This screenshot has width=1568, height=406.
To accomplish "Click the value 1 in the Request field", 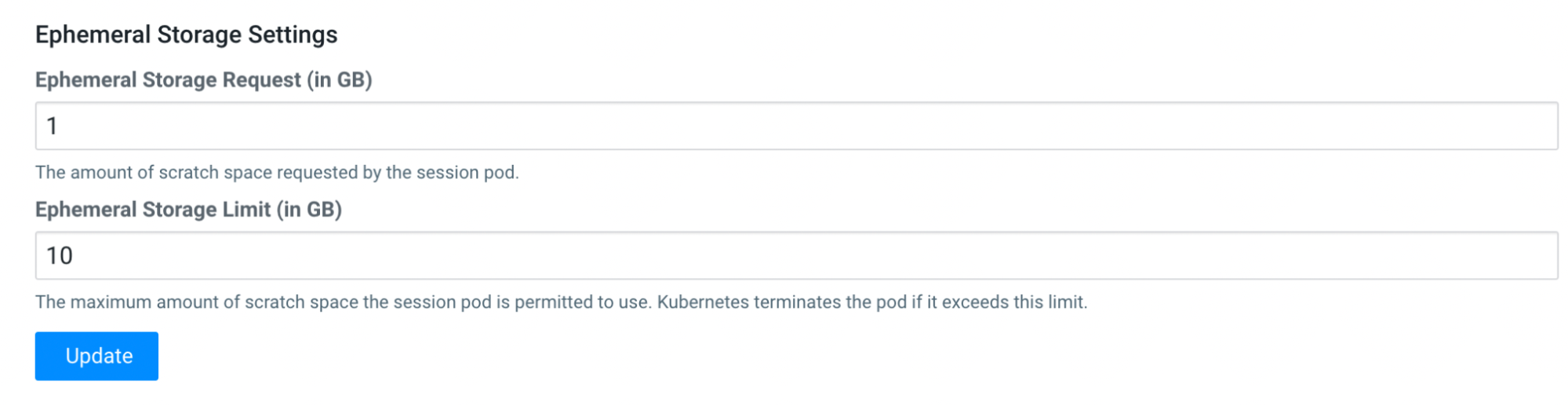I will (x=52, y=126).
